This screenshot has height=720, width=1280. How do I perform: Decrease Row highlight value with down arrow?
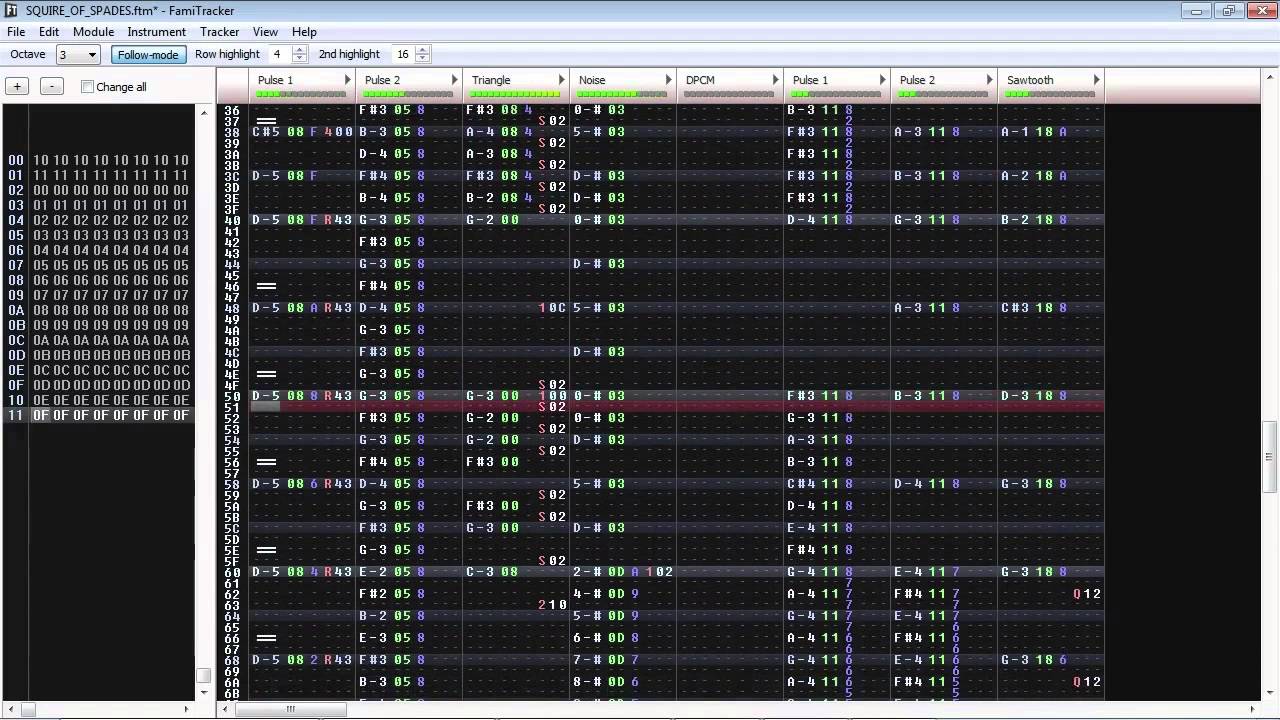(299, 59)
